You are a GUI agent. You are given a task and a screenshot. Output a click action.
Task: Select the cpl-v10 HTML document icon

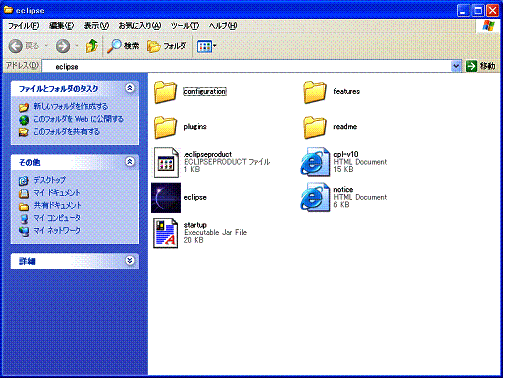tap(315, 162)
